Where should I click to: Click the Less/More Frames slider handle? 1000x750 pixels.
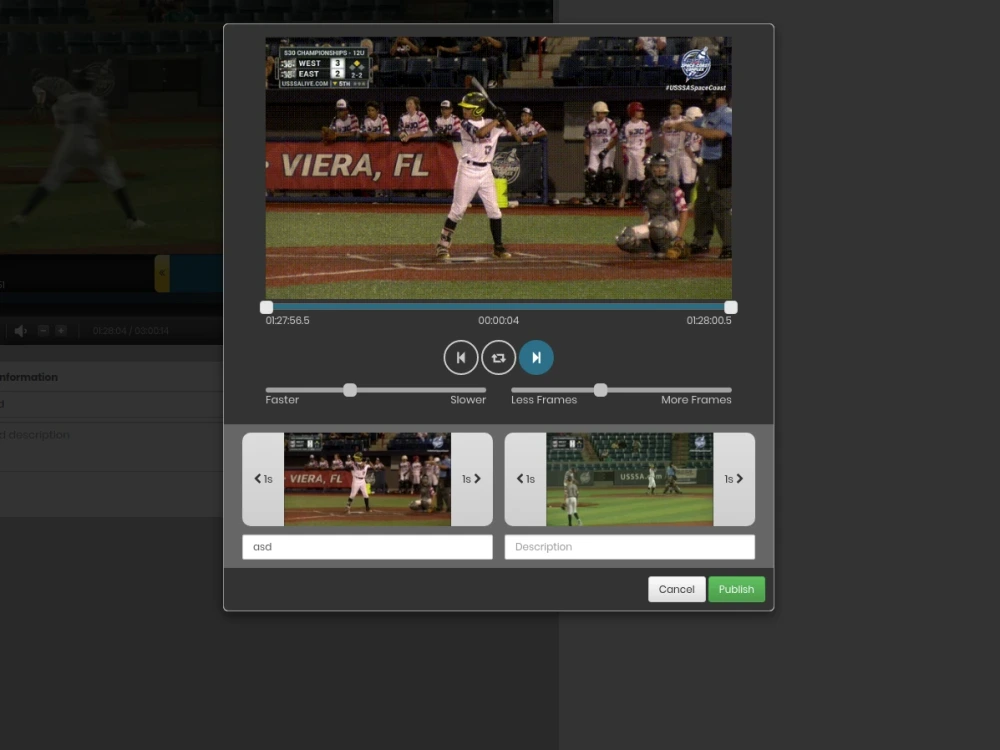click(600, 390)
